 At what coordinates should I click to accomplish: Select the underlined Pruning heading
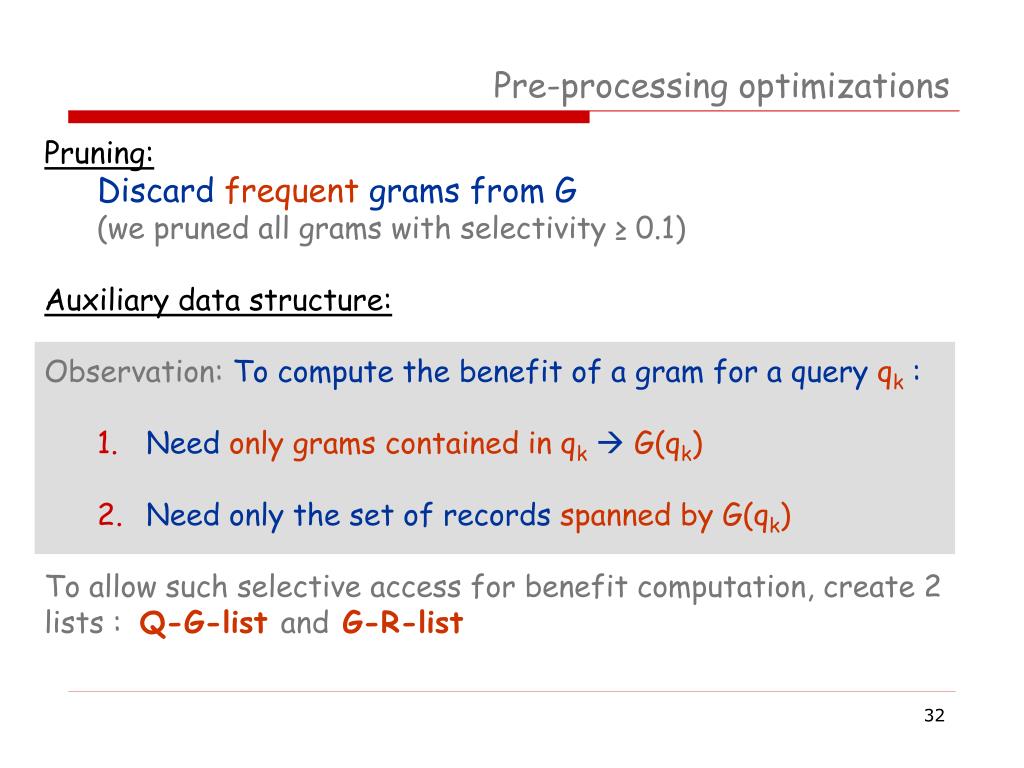99,154
